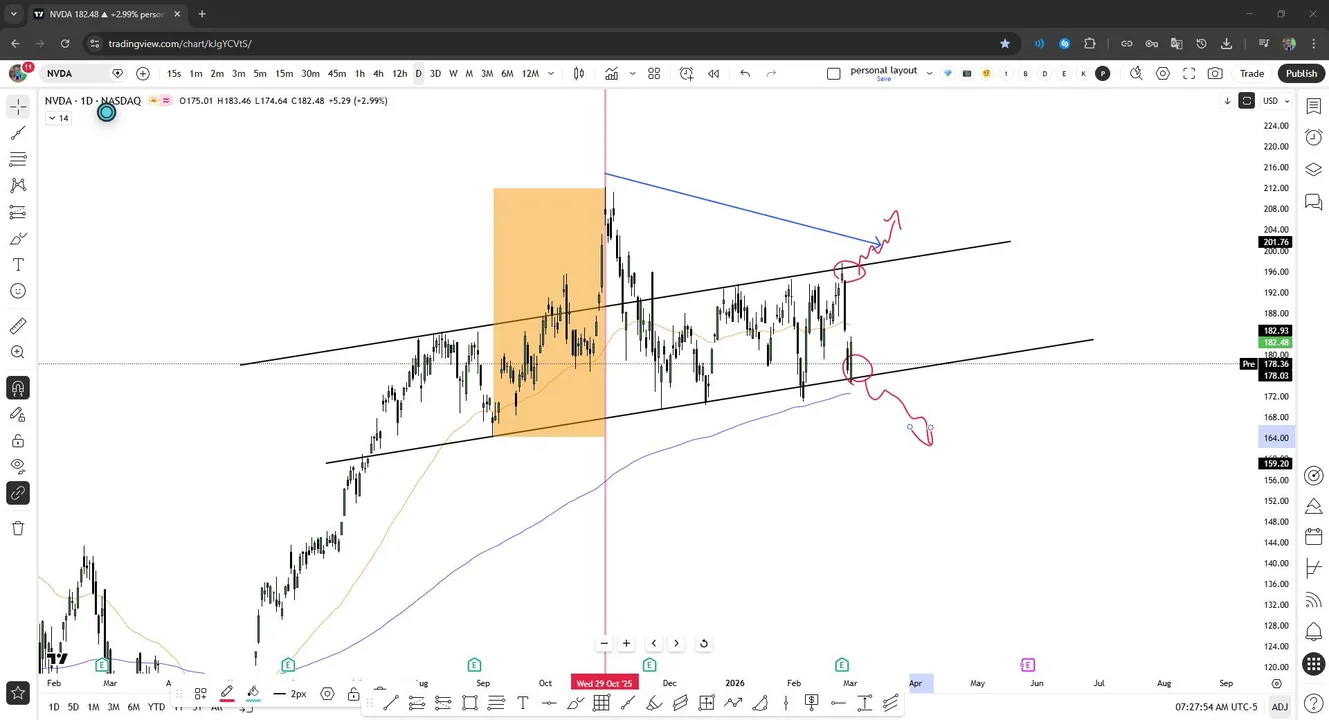The image size is (1329, 720).
Task: Open the alerts clock panel
Action: 1314,137
